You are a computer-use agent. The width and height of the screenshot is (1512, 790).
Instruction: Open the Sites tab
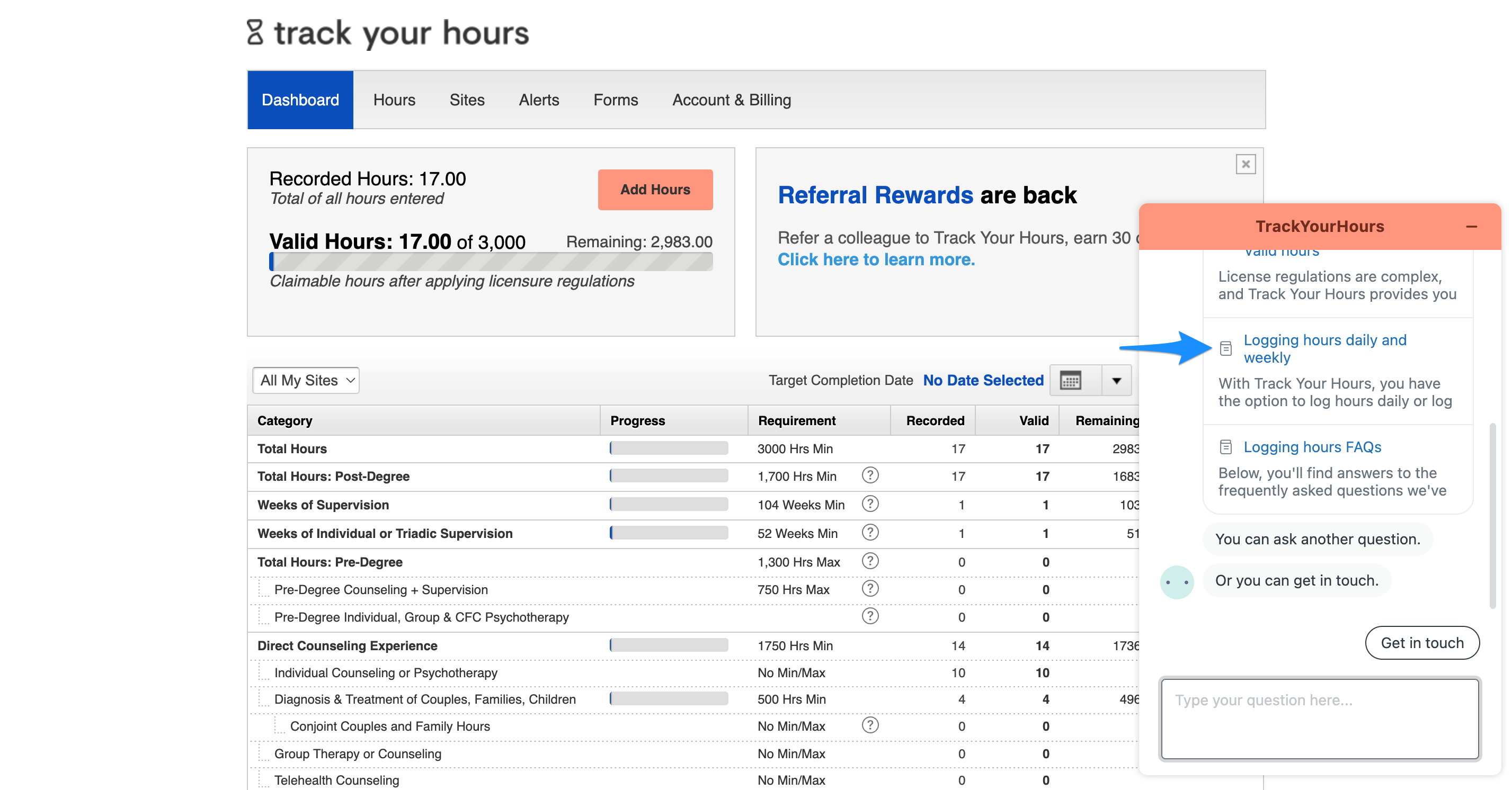pos(467,100)
